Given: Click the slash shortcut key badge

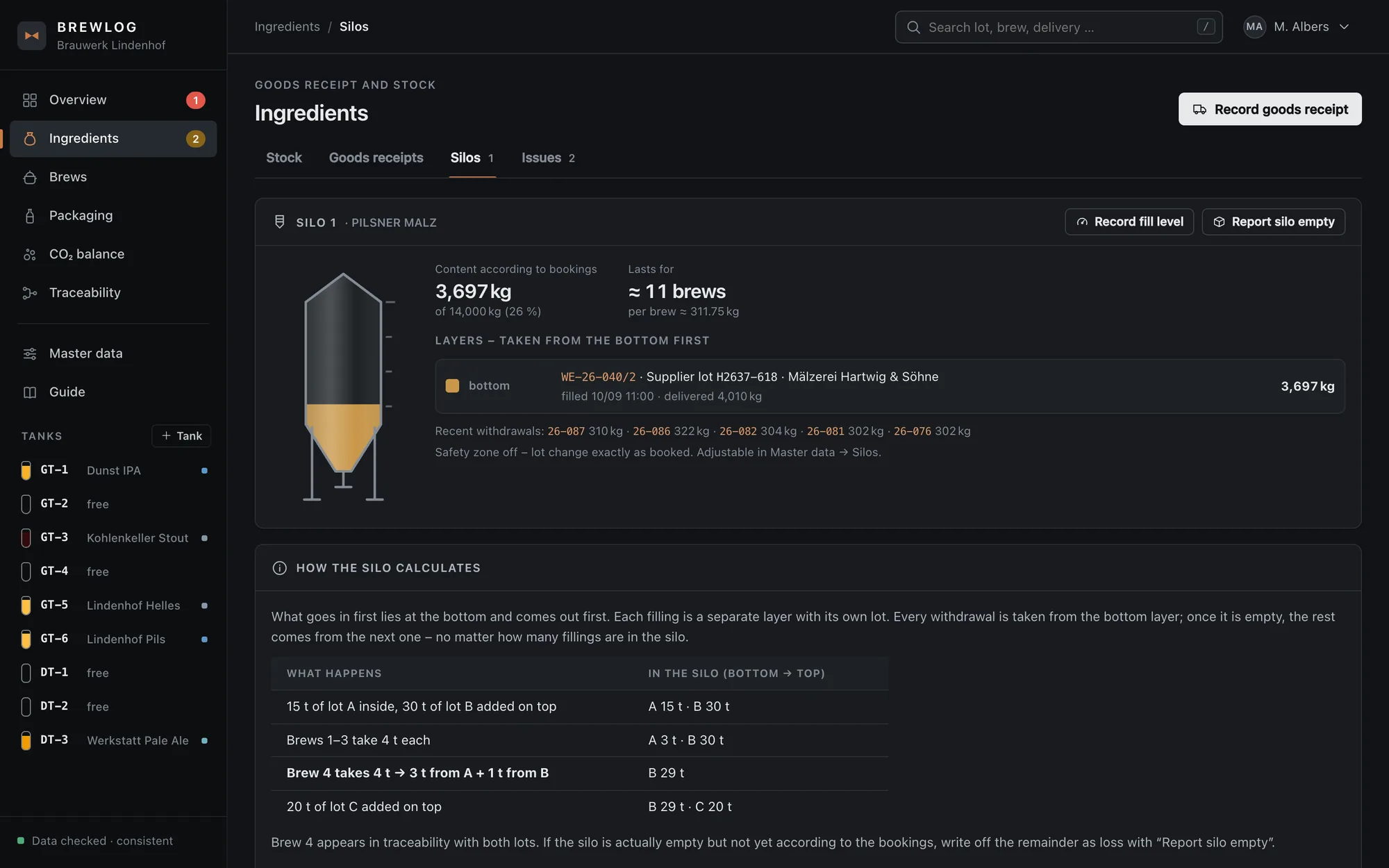Looking at the screenshot, I should coord(1206,26).
